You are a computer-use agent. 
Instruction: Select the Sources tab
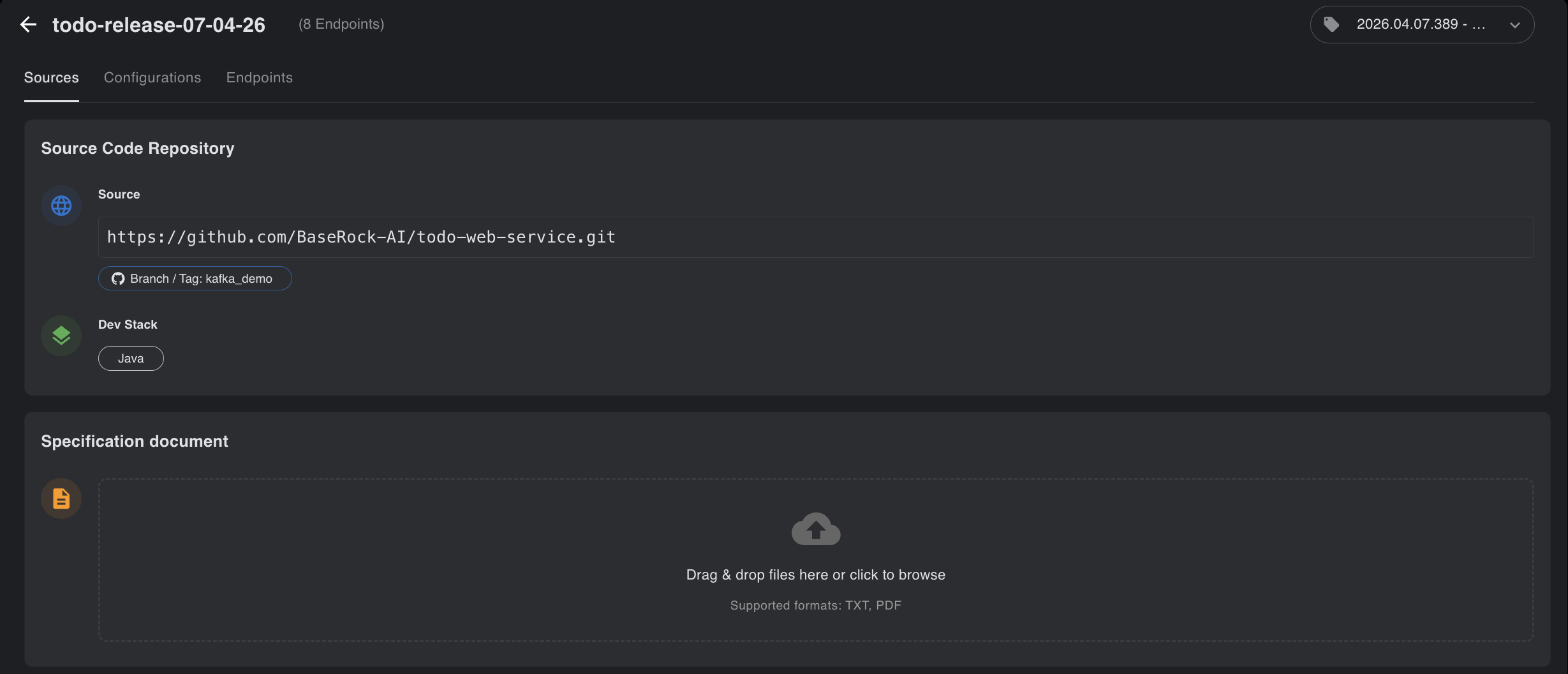click(52, 78)
